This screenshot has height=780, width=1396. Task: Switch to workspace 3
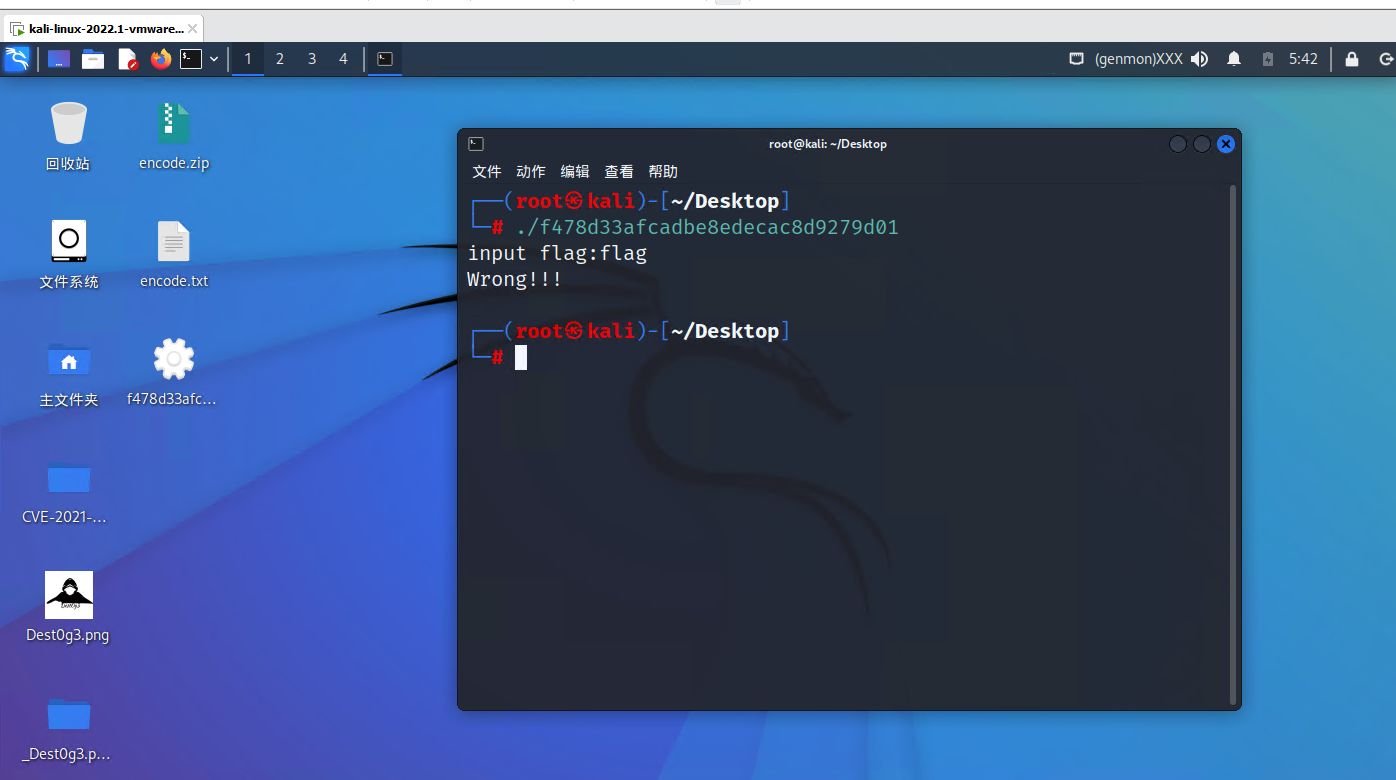pyautogui.click(x=312, y=59)
